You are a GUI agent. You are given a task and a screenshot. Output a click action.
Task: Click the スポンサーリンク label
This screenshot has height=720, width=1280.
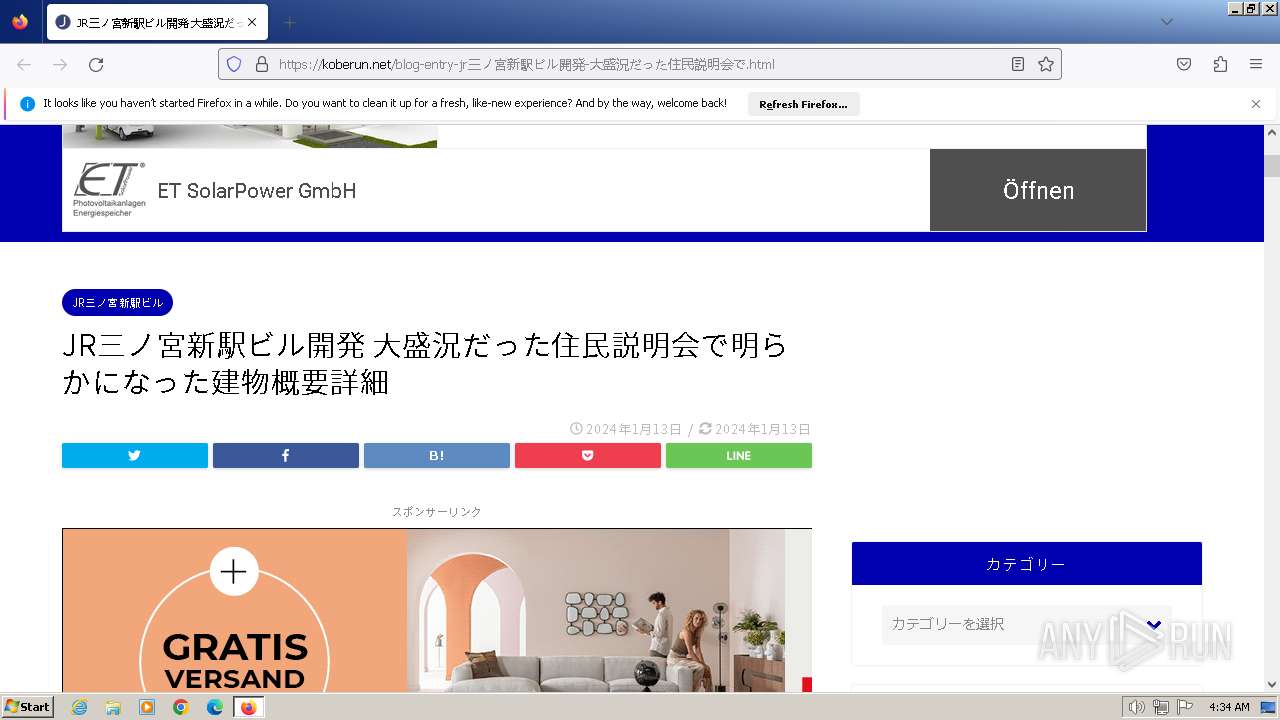pyautogui.click(x=437, y=511)
